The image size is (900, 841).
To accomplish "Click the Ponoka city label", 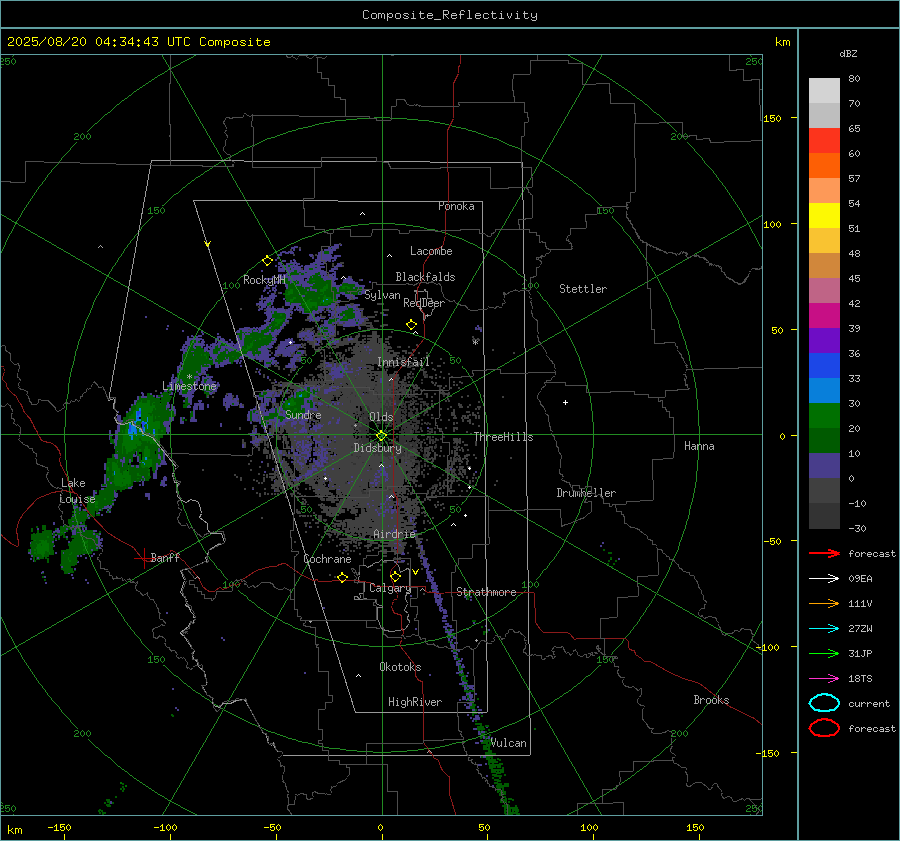I will 456,206.
